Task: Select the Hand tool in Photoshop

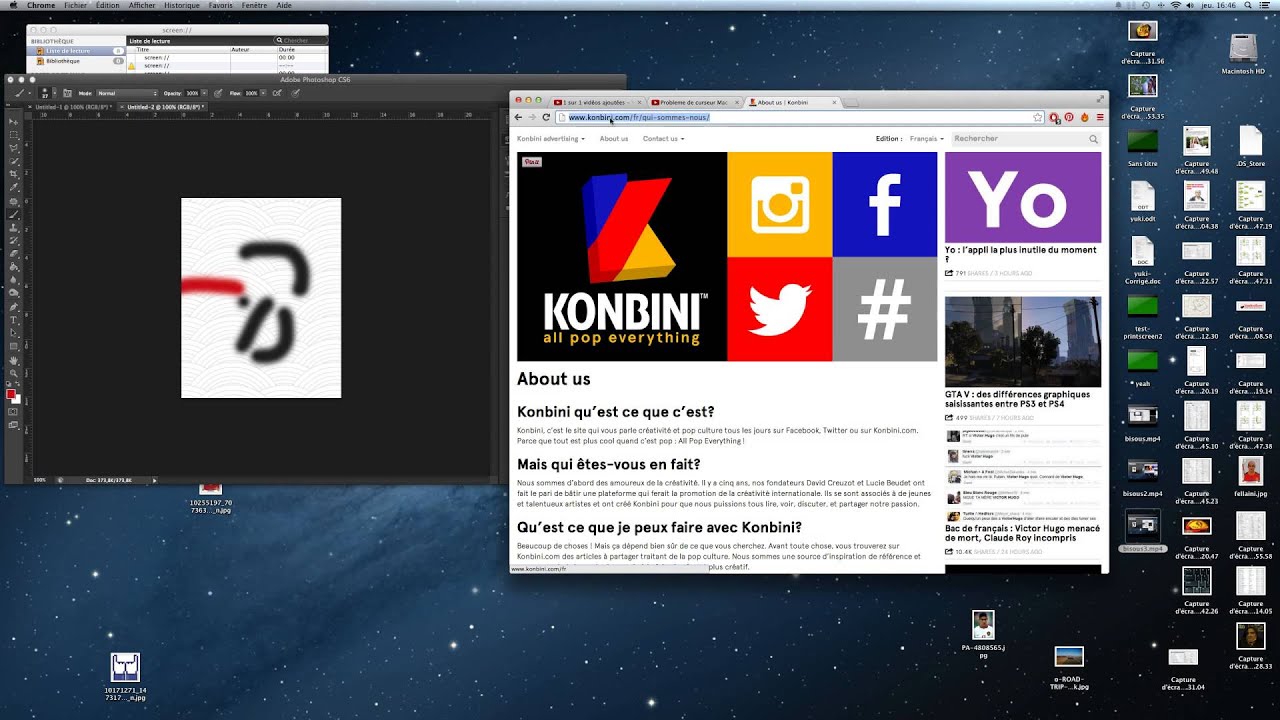Action: (x=13, y=360)
